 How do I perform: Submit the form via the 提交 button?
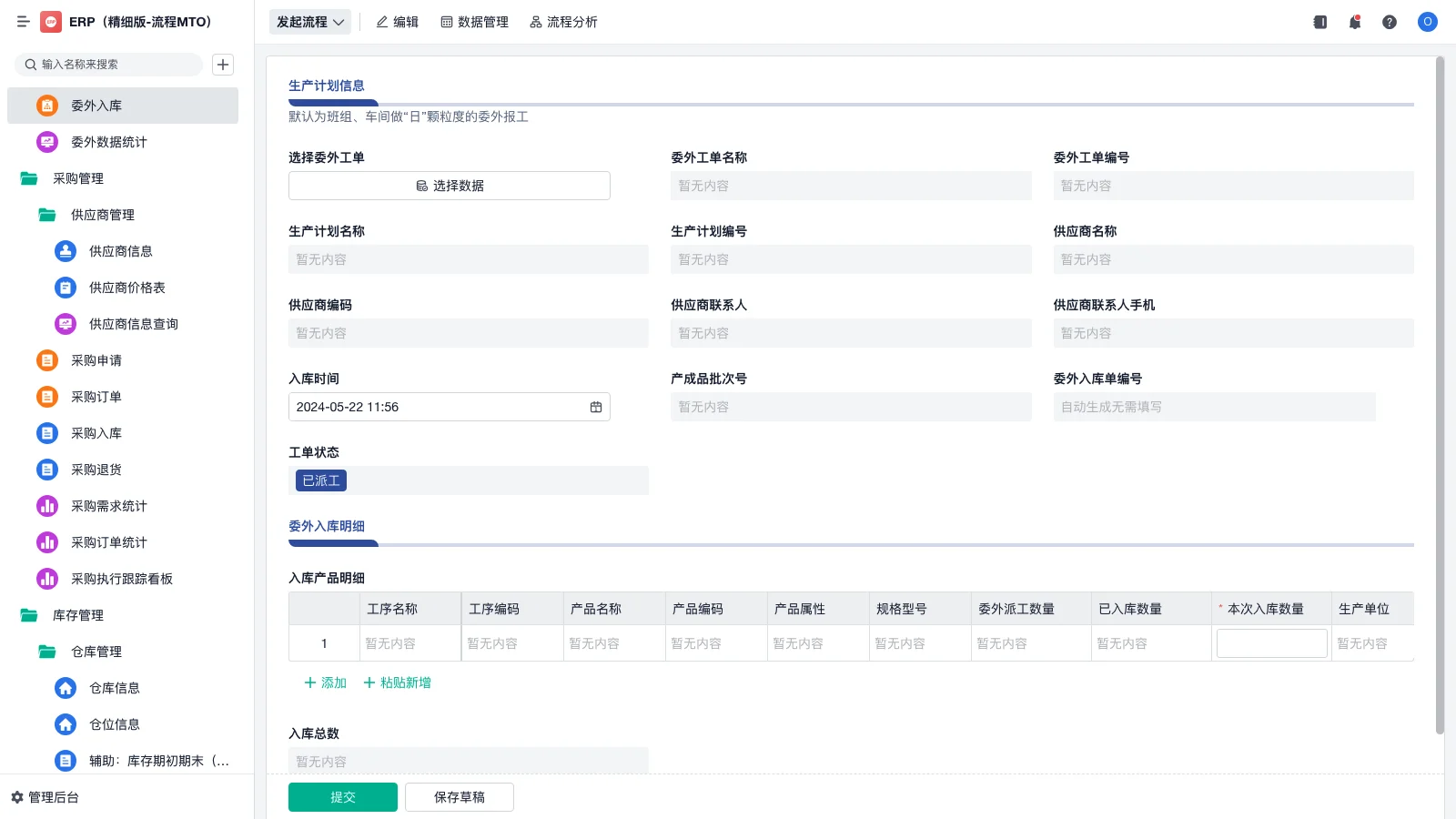(342, 796)
